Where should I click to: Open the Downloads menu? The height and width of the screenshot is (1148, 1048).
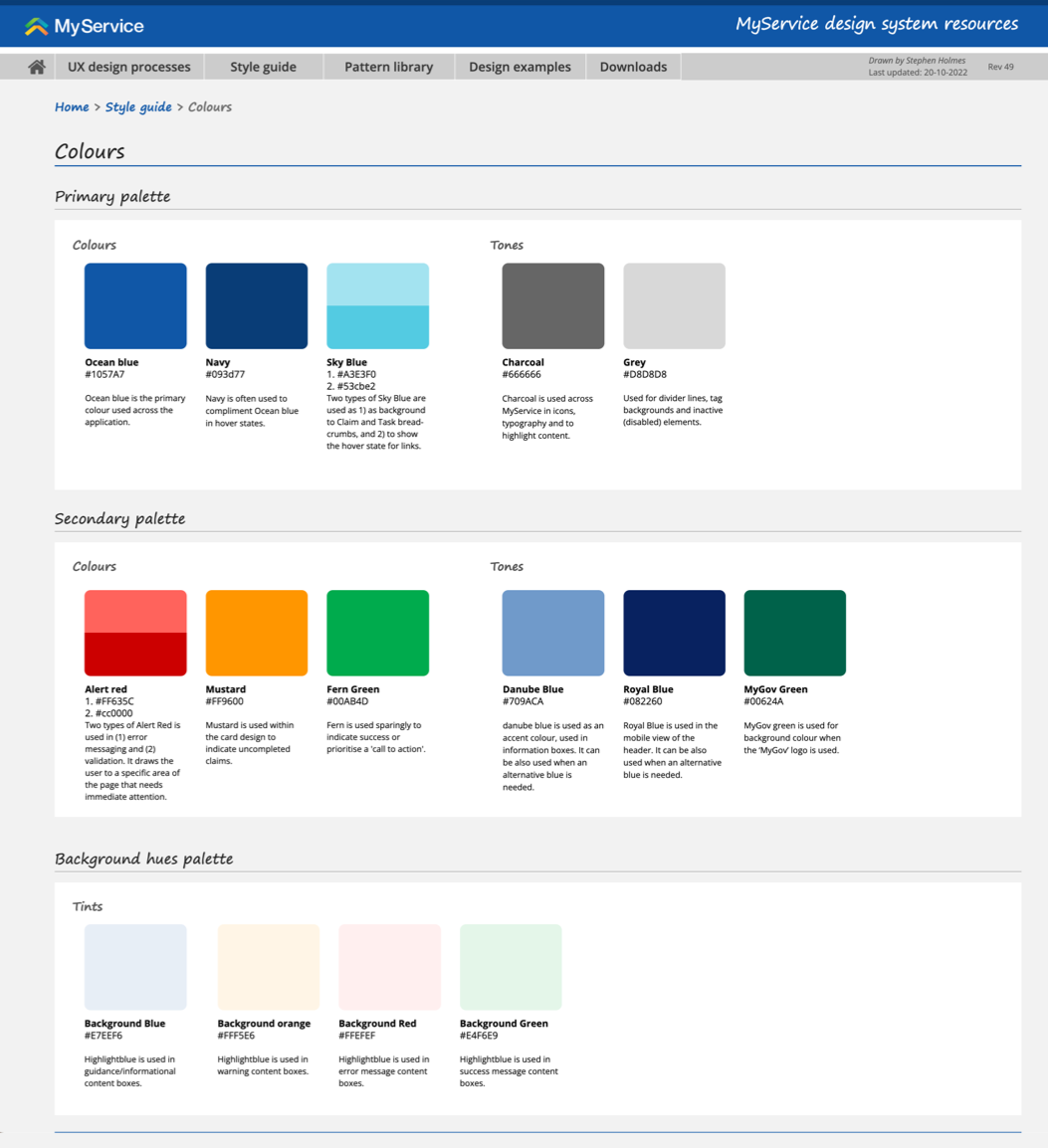click(x=634, y=67)
